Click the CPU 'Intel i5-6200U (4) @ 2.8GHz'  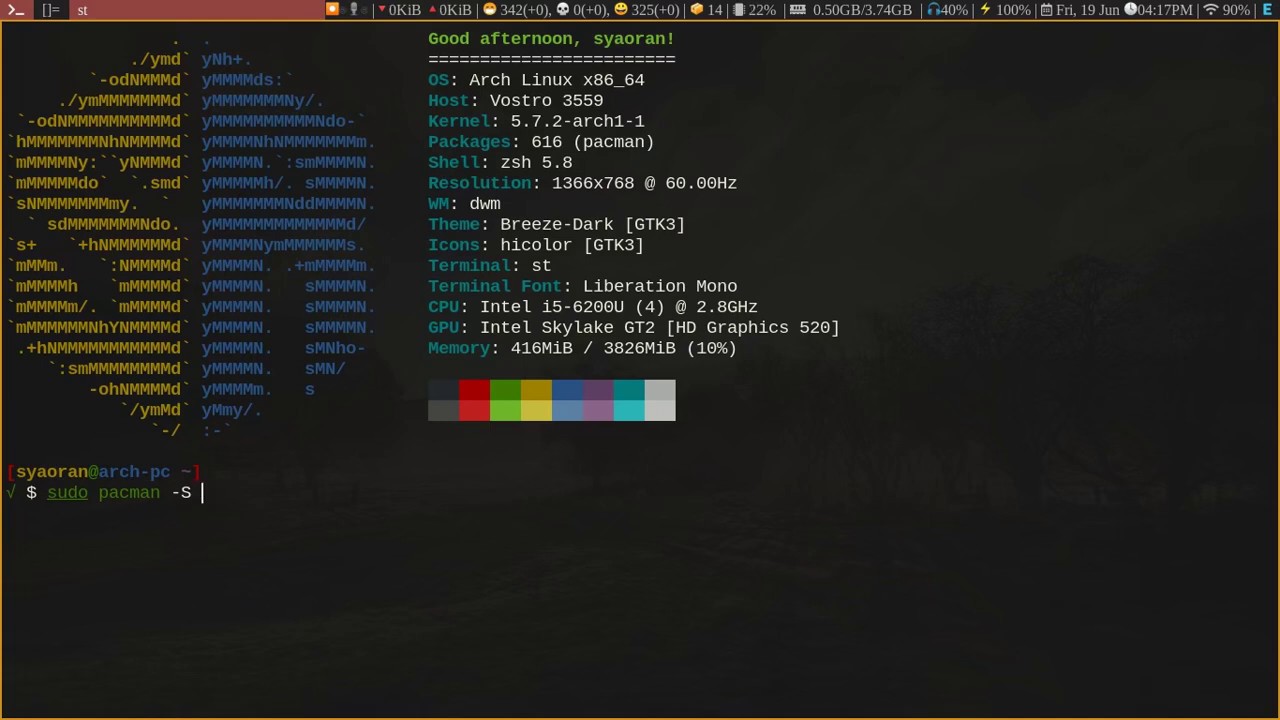point(618,307)
